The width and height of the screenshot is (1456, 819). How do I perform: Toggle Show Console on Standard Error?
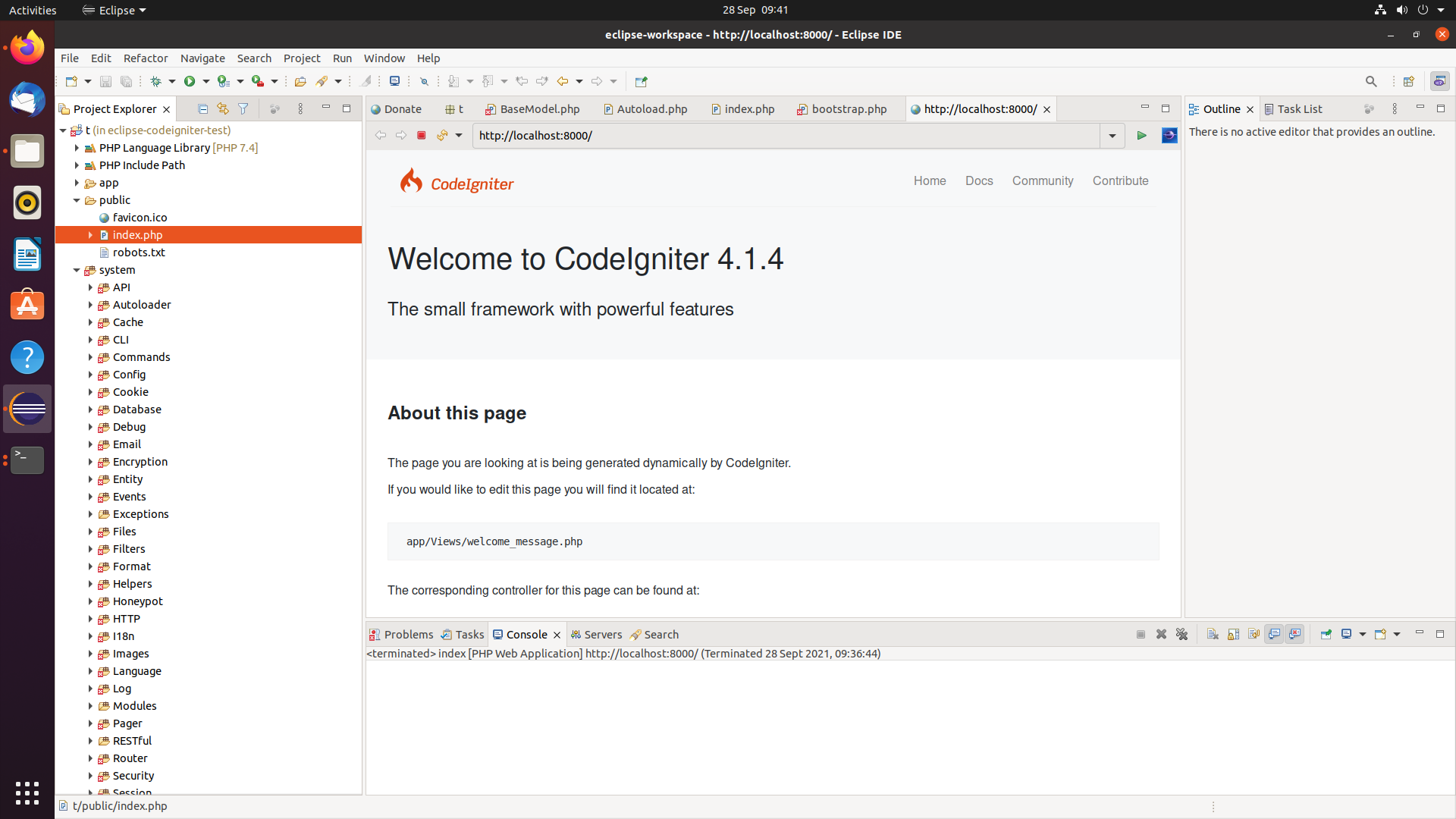(x=1294, y=634)
